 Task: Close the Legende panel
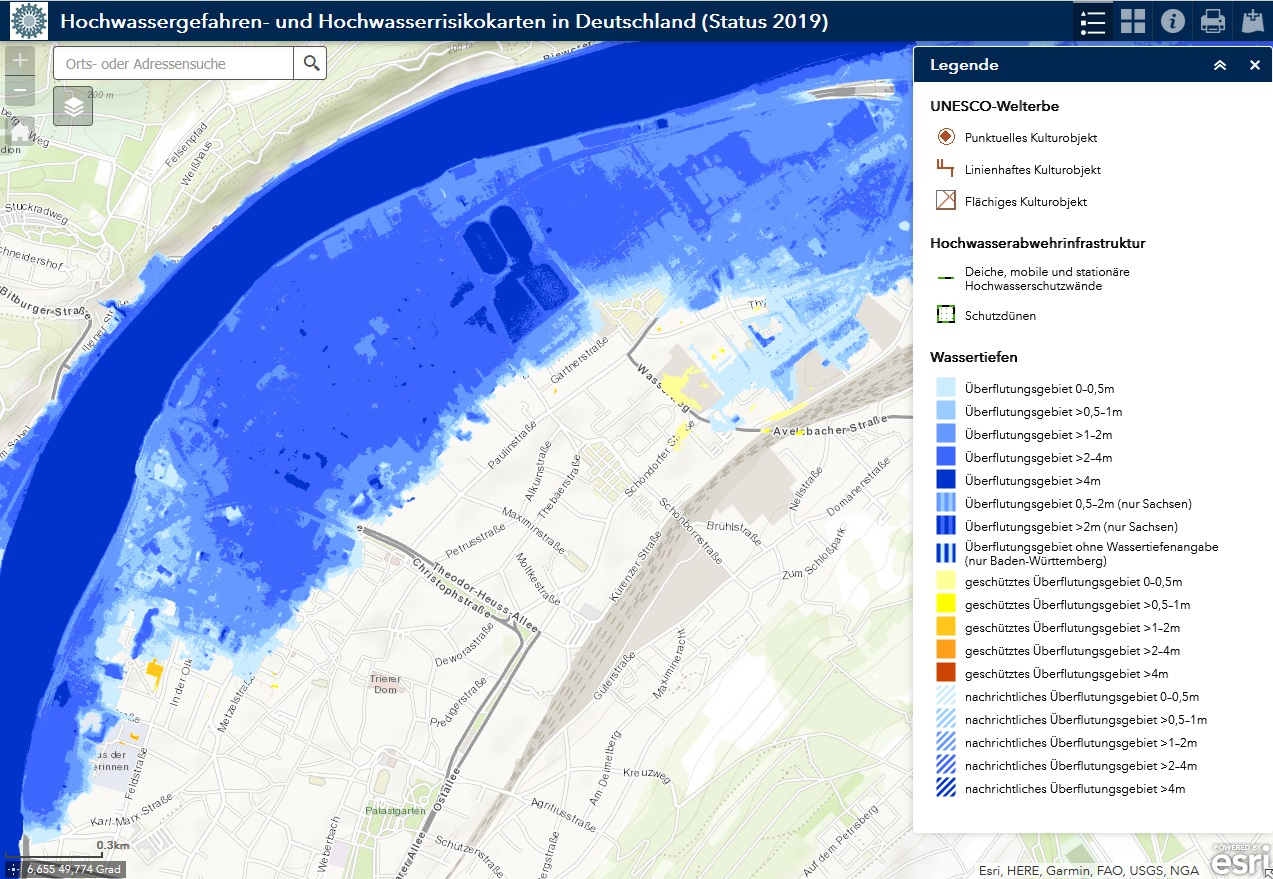point(1254,65)
